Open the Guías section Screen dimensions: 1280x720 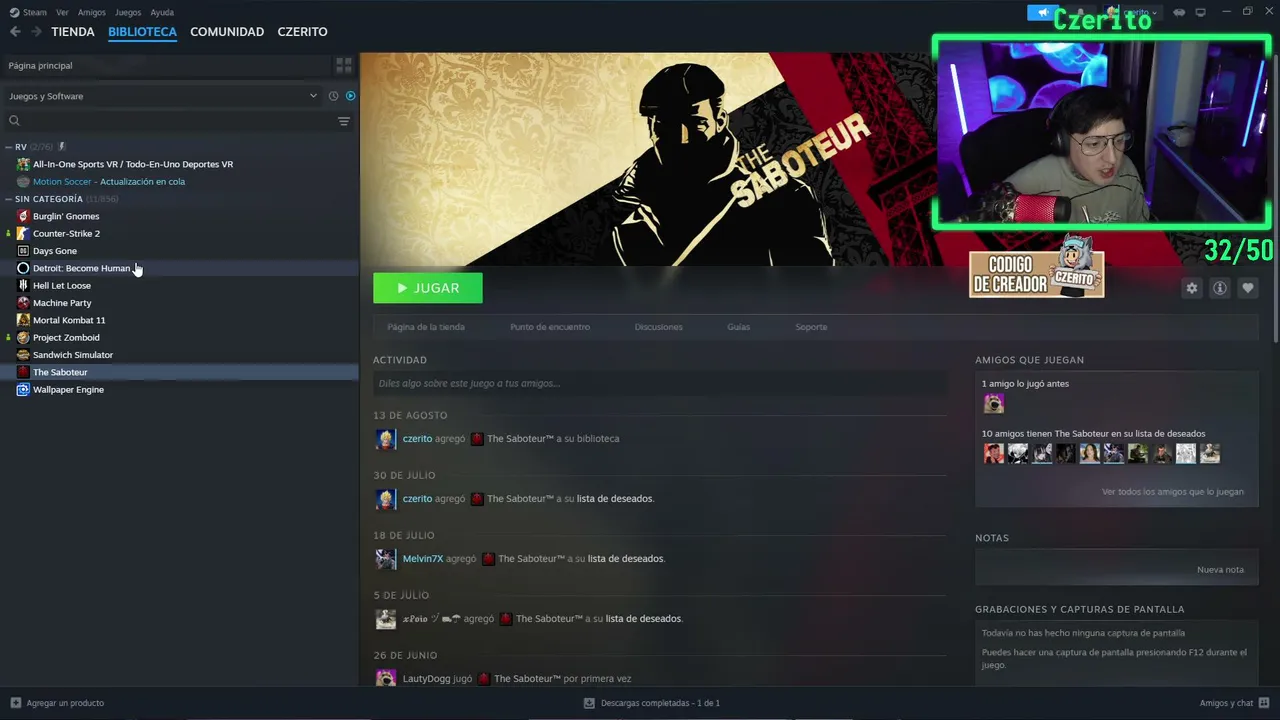pos(739,327)
